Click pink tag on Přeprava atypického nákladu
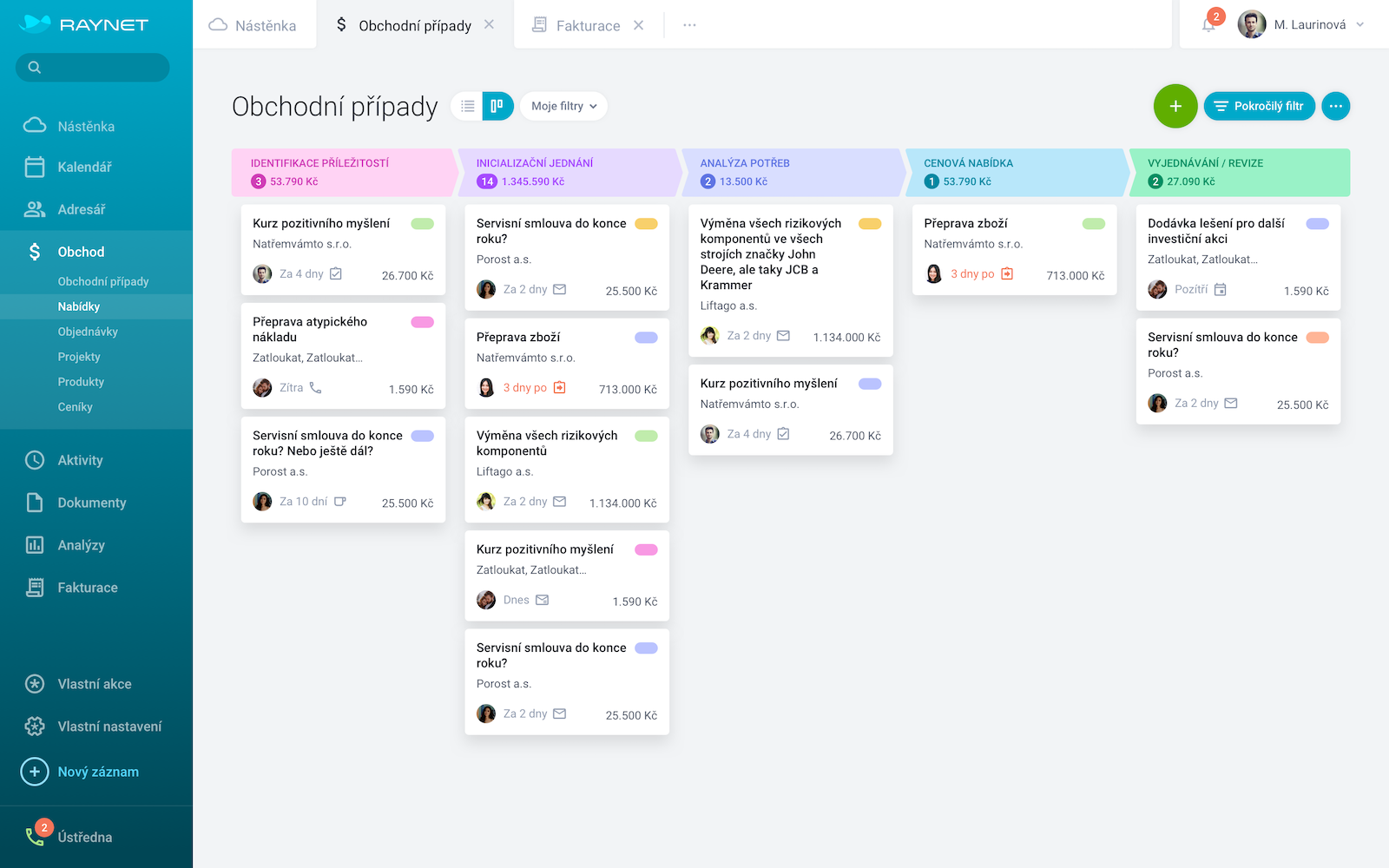1389x868 pixels. tap(422, 322)
